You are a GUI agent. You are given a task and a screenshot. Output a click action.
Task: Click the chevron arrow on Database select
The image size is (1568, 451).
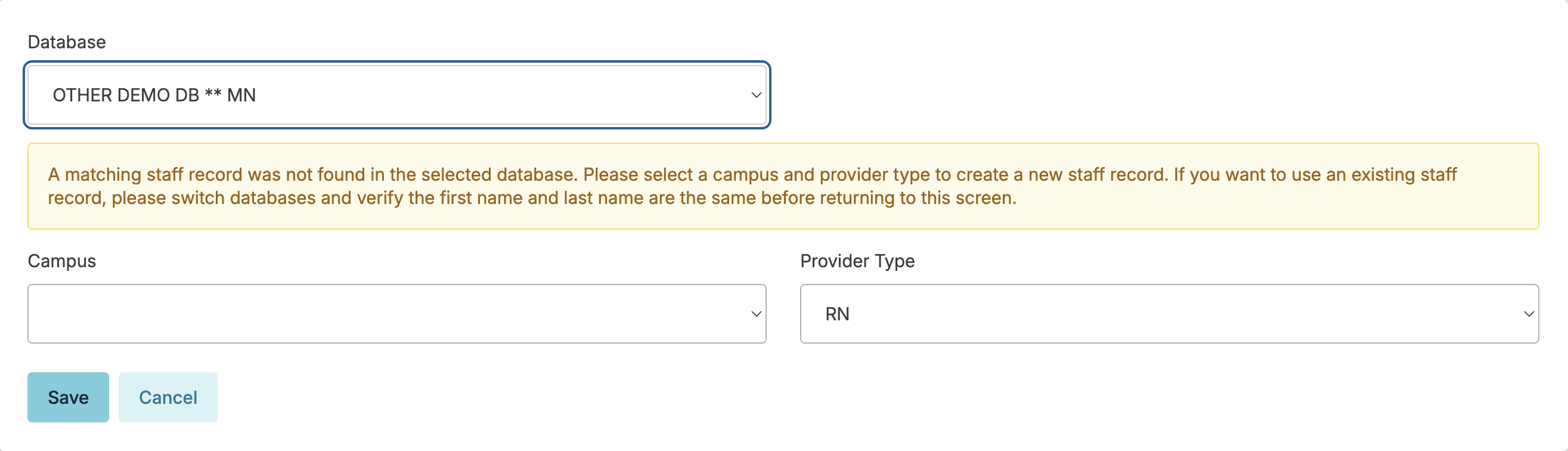click(x=756, y=95)
